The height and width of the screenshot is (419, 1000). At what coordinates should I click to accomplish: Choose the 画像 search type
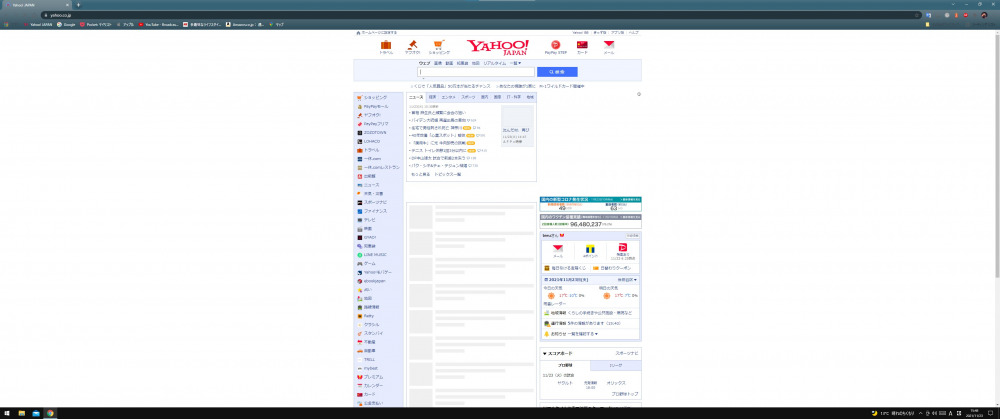[438, 63]
